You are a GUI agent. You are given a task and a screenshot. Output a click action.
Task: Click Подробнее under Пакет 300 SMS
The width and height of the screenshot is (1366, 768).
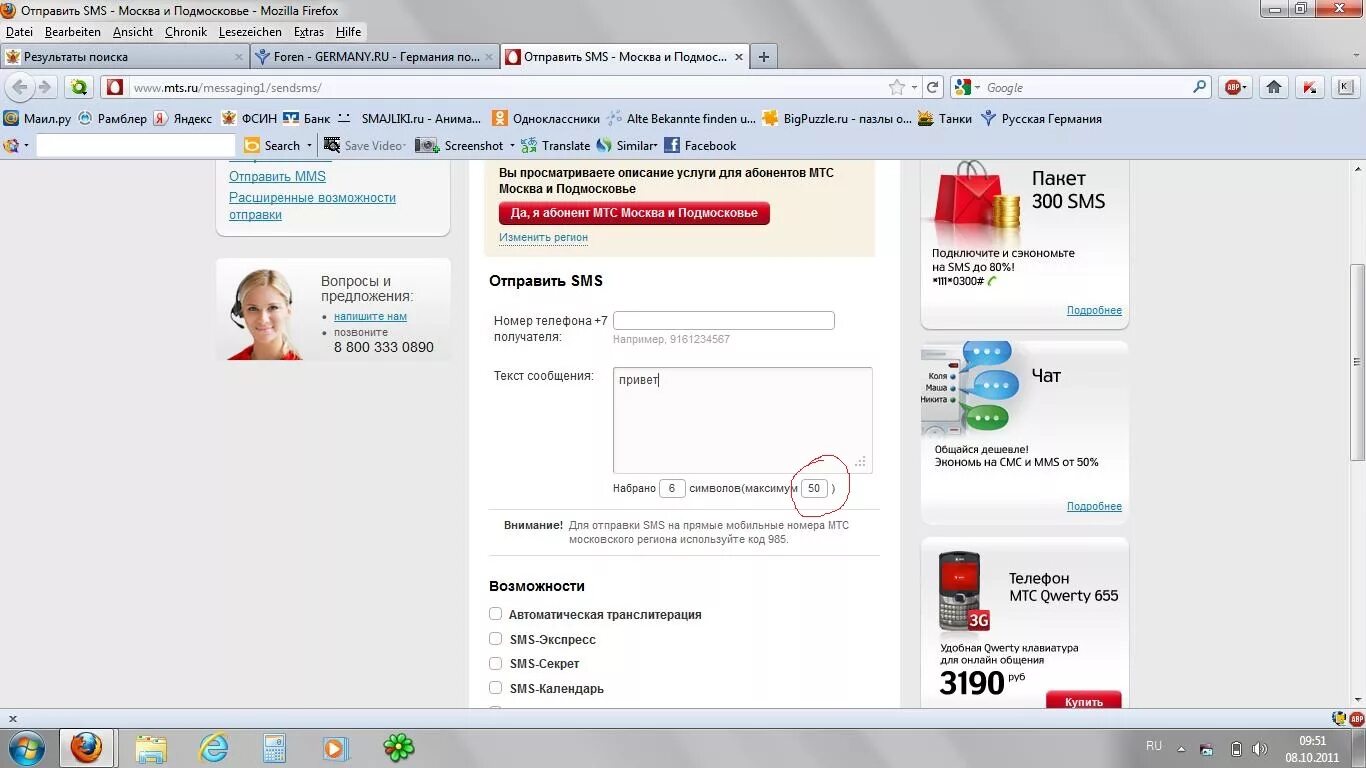1094,310
